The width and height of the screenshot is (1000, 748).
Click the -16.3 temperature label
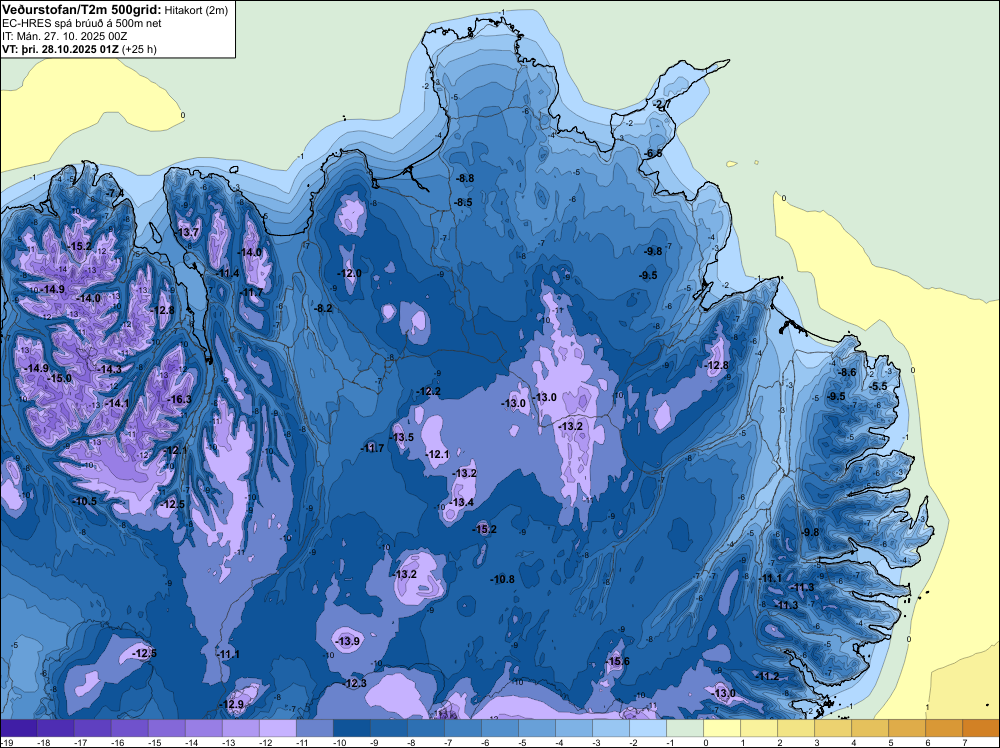tap(179, 400)
